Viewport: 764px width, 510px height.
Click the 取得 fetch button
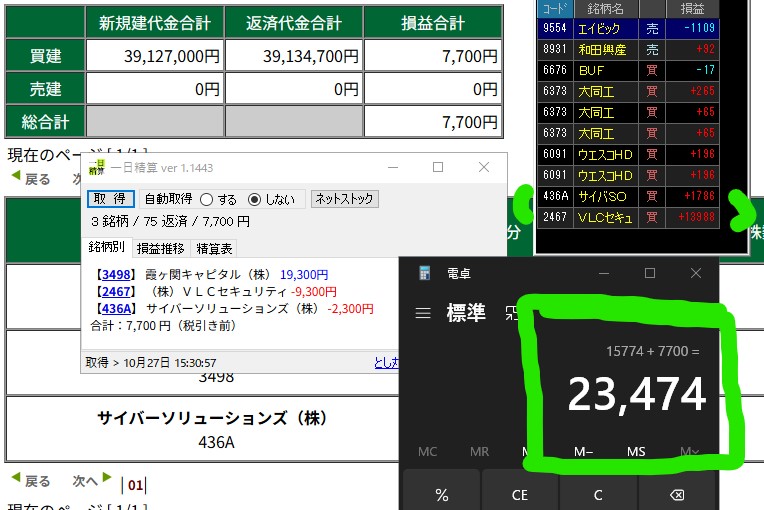pyautogui.click(x=111, y=199)
